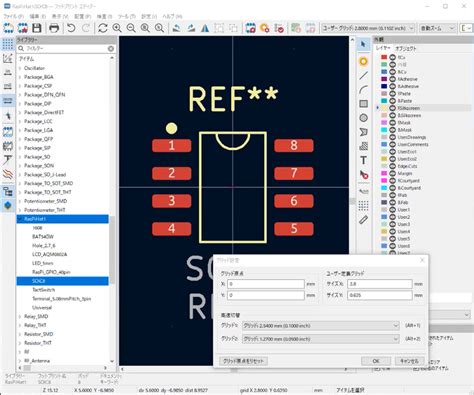The width and height of the screenshot is (474, 395).
Task: Select the TactSwitch footprint
Action: point(43,290)
